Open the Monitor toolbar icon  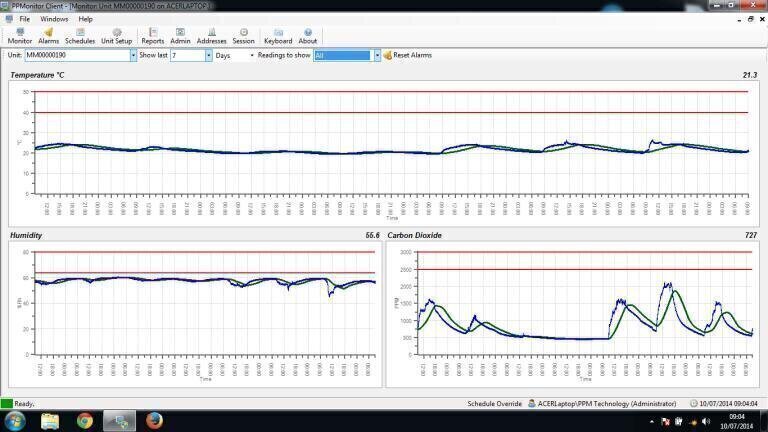click(x=20, y=36)
